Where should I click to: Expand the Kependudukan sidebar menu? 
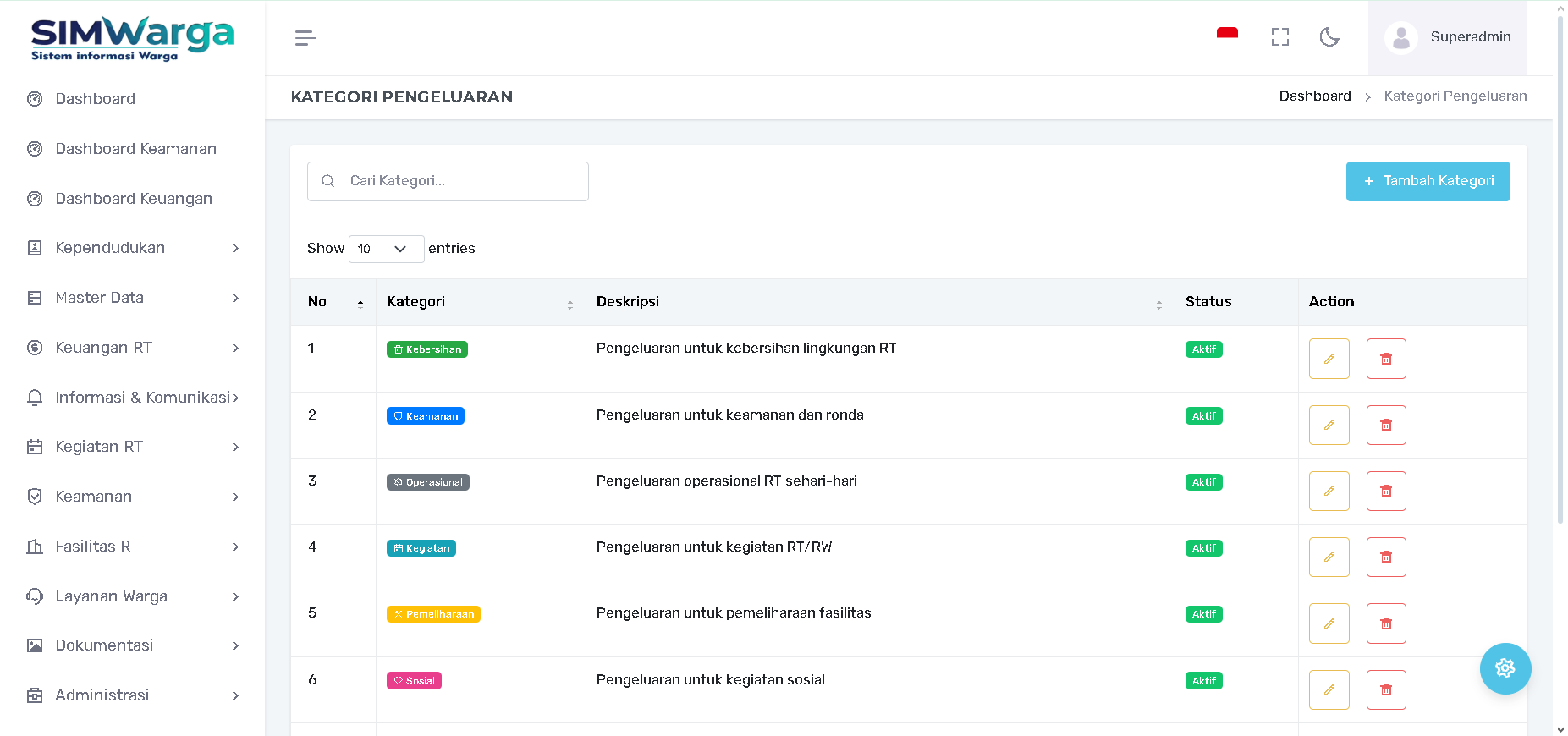tap(133, 248)
